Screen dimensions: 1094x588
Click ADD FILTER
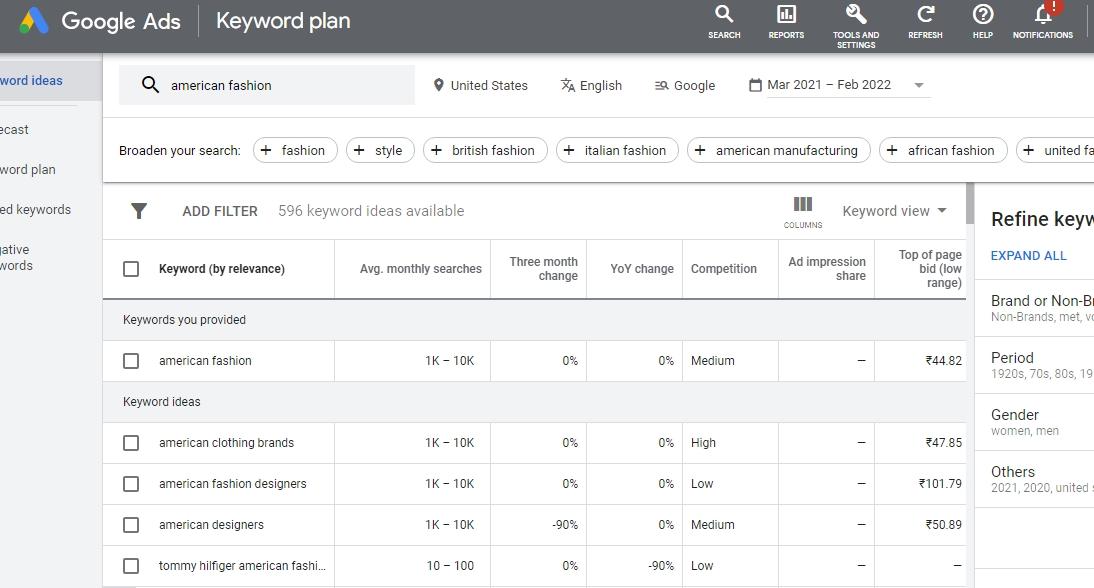[220, 211]
